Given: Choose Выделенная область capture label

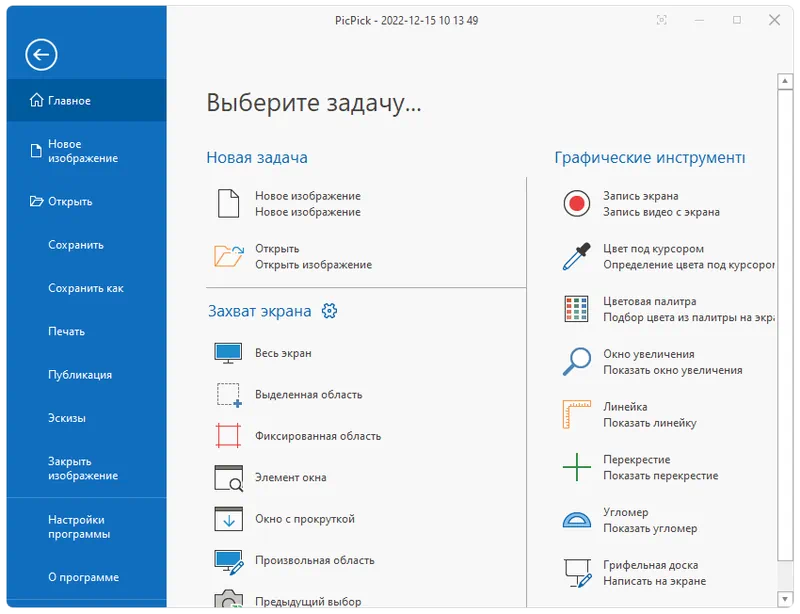Looking at the screenshot, I should pyautogui.click(x=309, y=395).
